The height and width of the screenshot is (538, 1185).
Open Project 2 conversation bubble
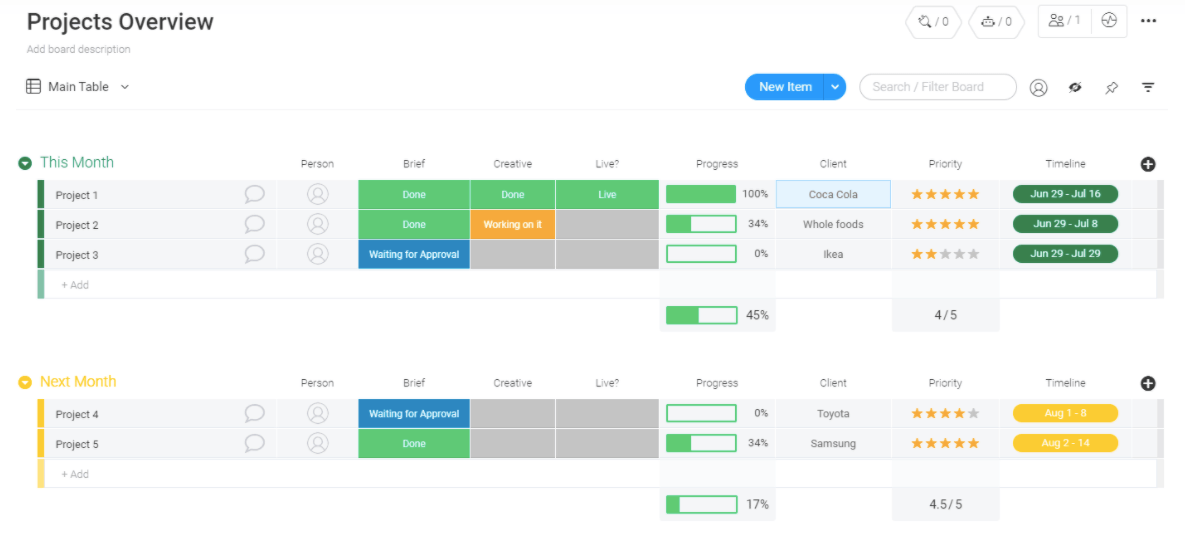pos(255,224)
